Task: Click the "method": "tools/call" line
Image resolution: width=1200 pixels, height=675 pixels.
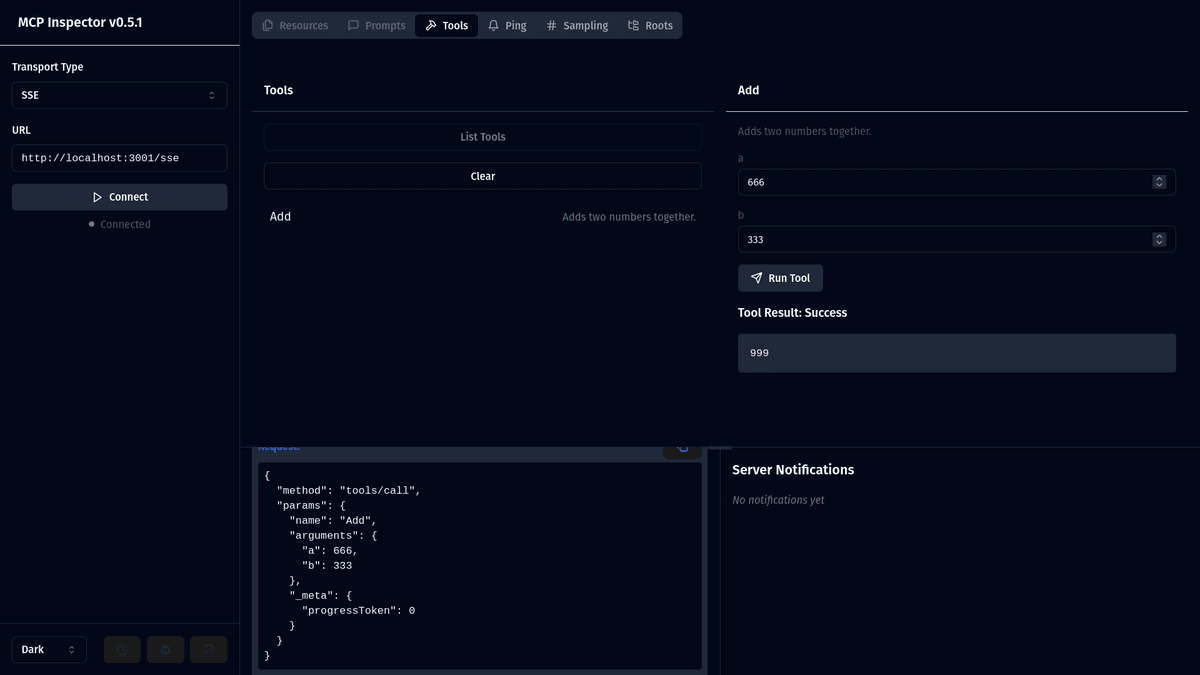Action: coord(349,491)
